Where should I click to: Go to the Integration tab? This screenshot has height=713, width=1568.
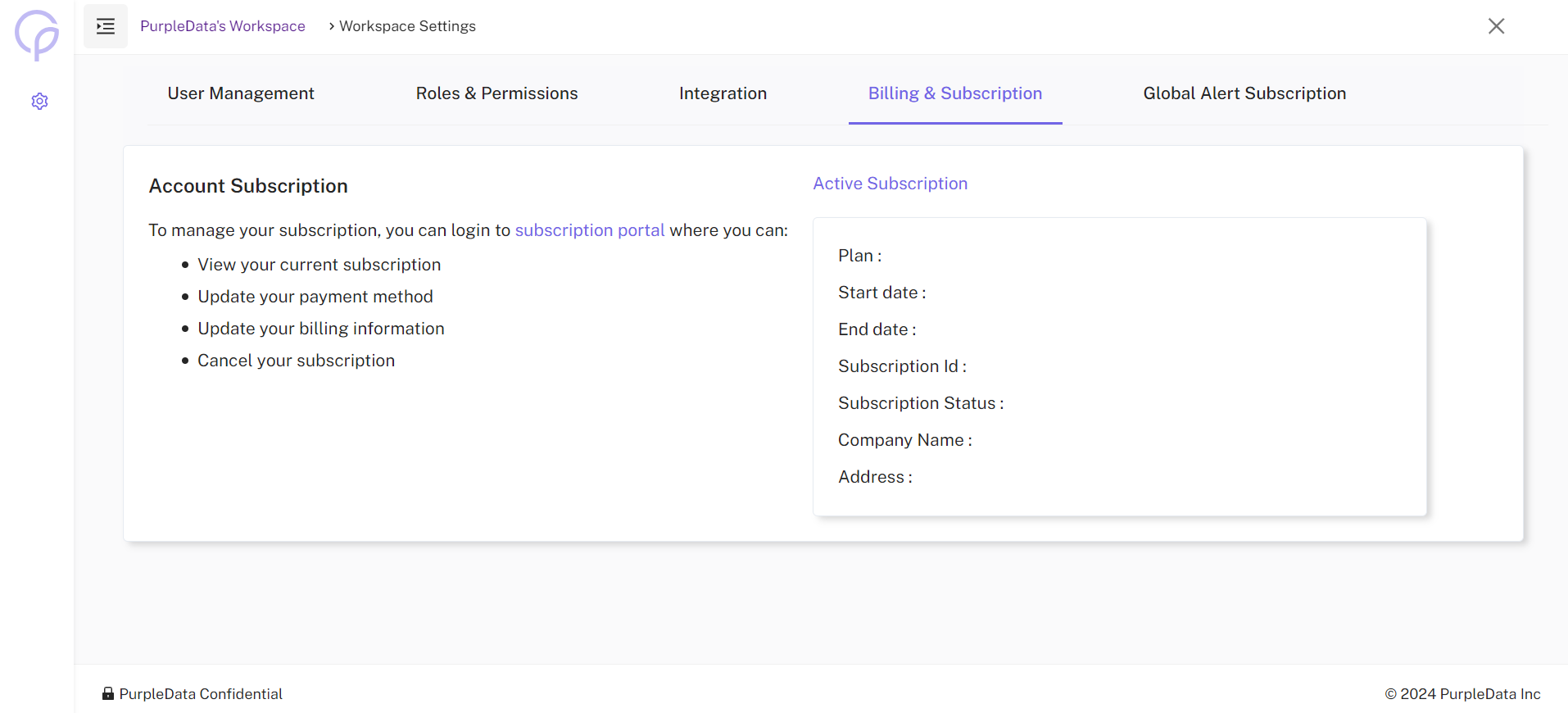click(x=723, y=93)
